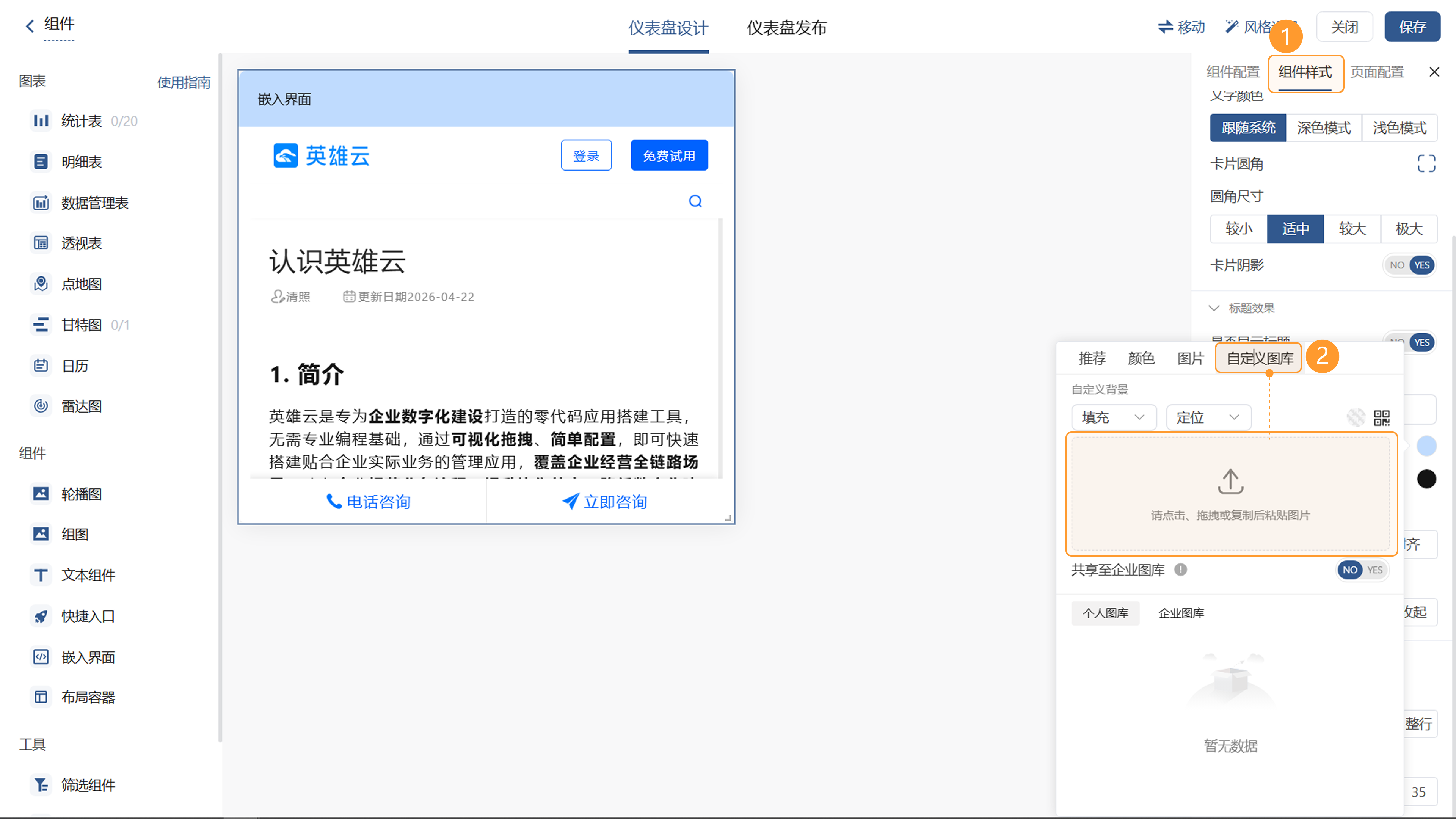1456x819 pixels.
Task: Switch to 颜色 background tab
Action: coord(1141,358)
